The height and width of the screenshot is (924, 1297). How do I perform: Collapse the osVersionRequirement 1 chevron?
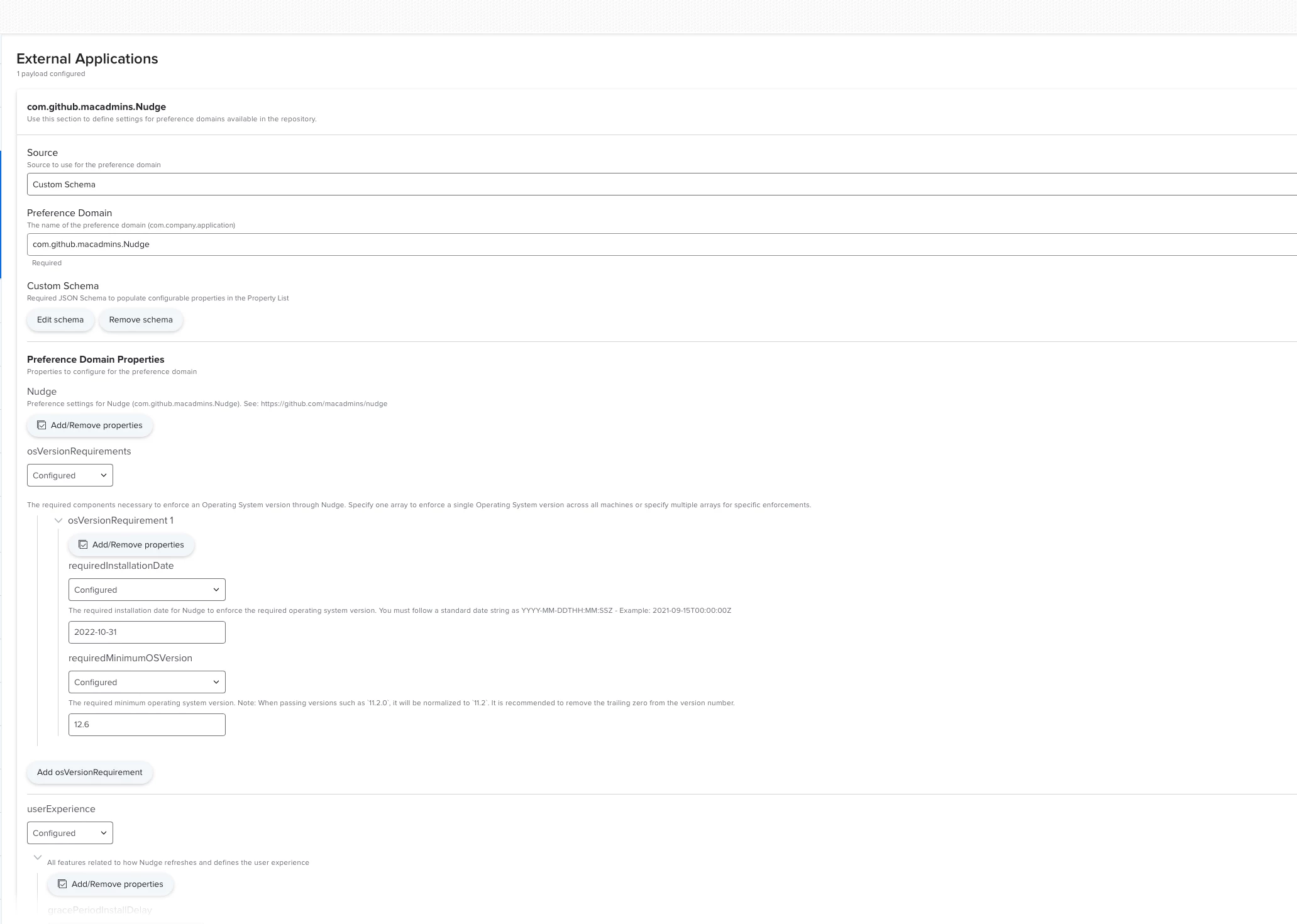coord(58,520)
